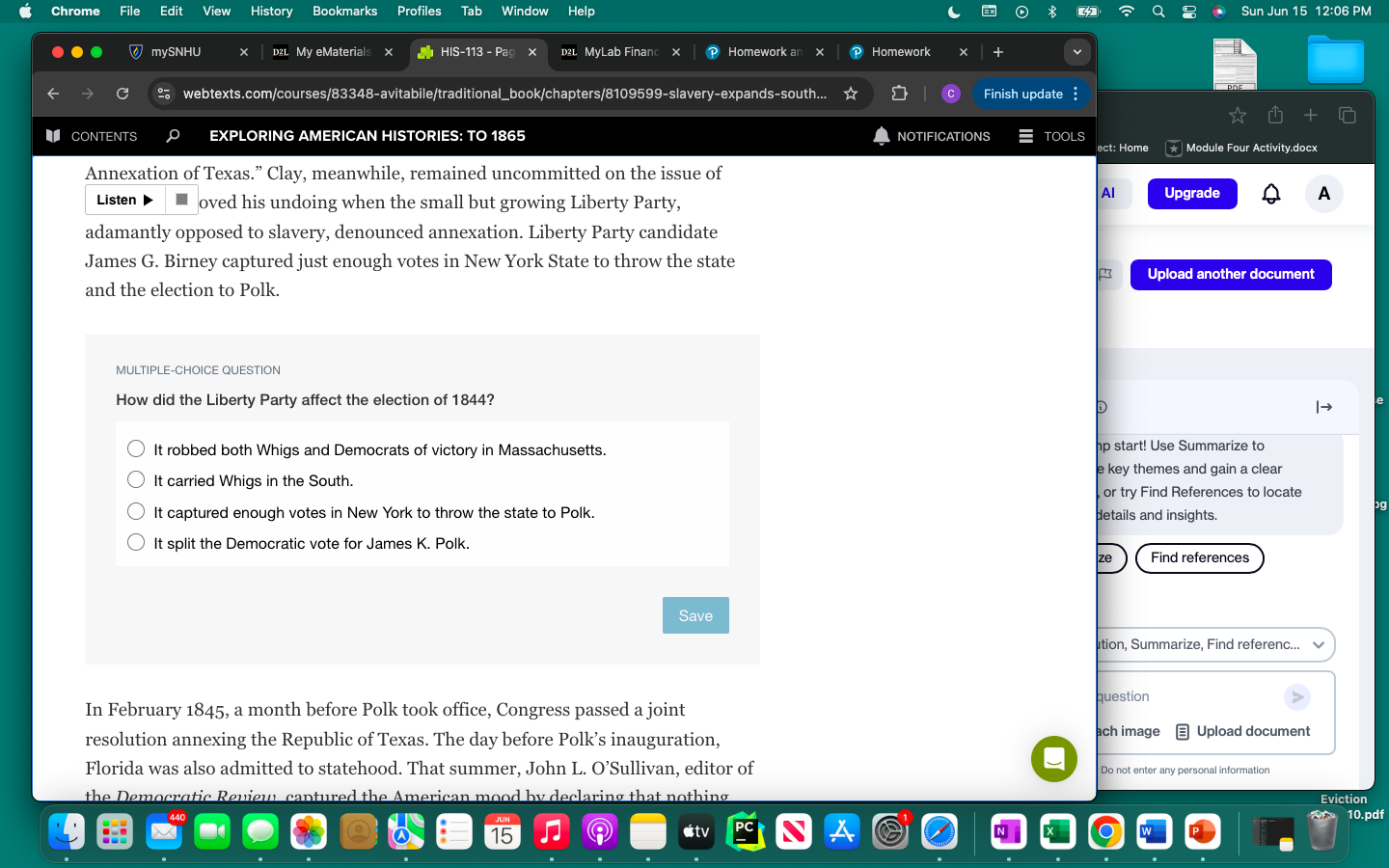This screenshot has width=1389, height=868.
Task: Open the three-dot menu beside Finish update
Action: point(1074,94)
